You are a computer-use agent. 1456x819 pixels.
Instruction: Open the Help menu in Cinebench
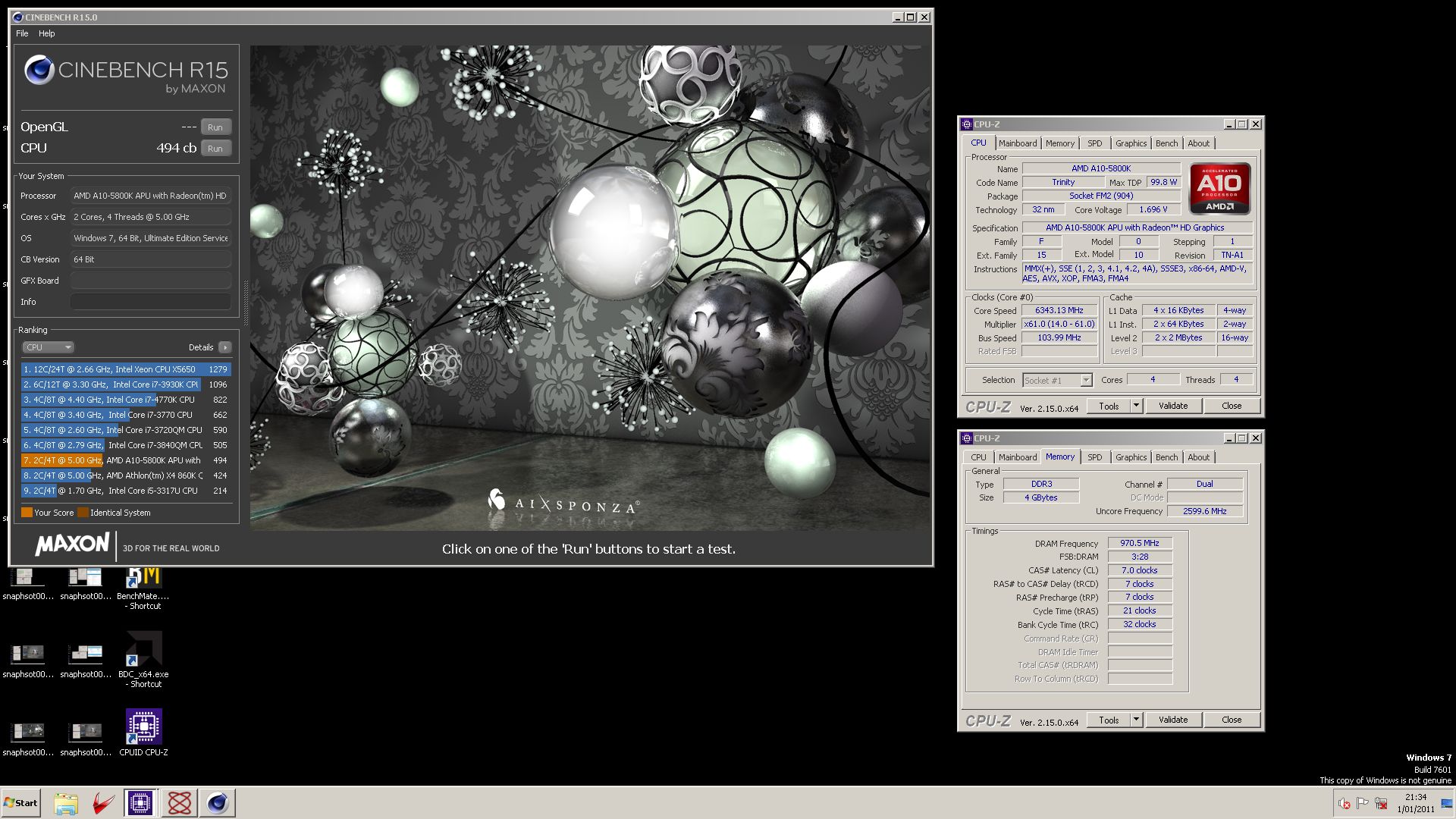tap(47, 33)
